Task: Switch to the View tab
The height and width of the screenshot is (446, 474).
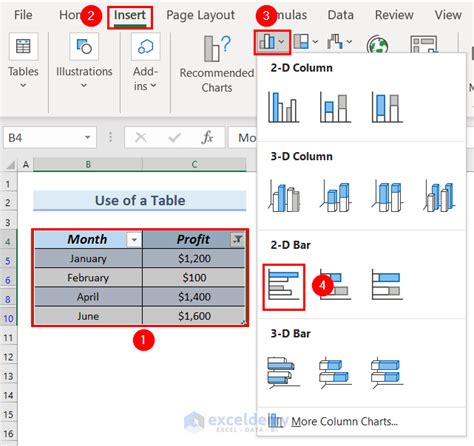Action: [448, 15]
